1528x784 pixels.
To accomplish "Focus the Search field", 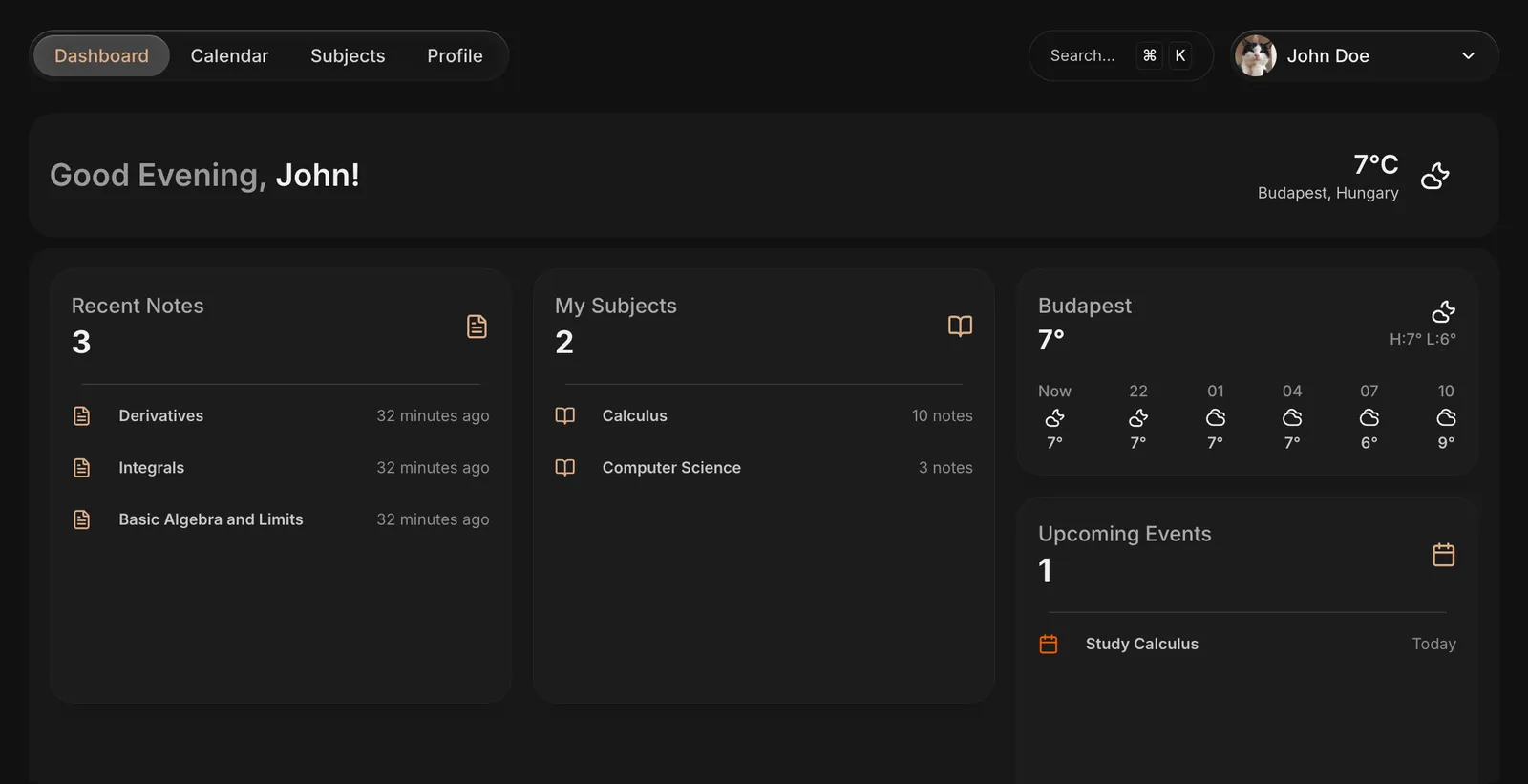I will pyautogui.click(x=1120, y=55).
